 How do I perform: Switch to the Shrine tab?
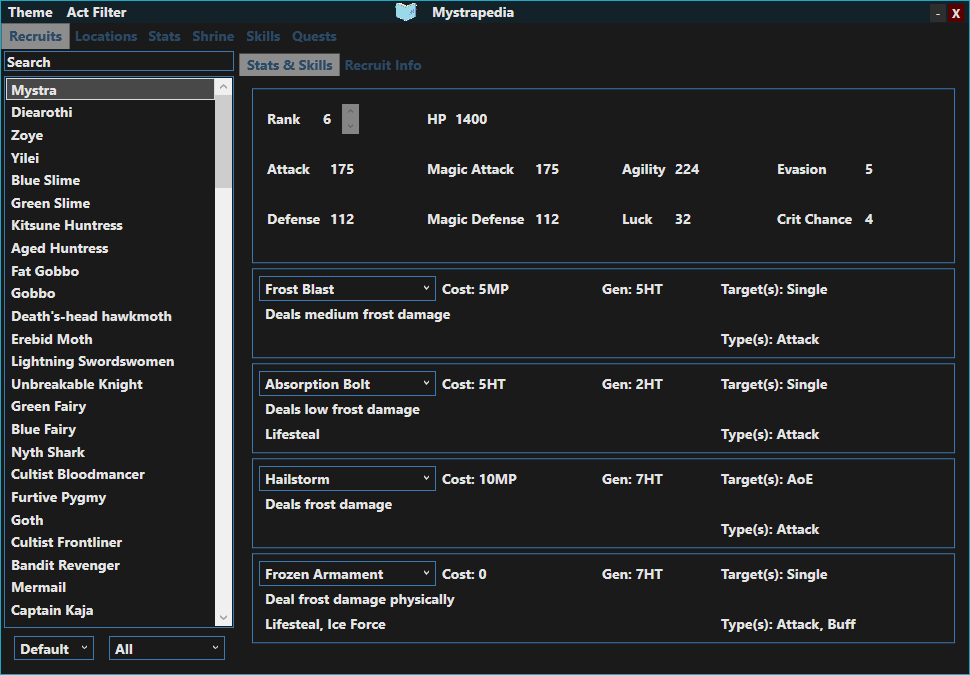[213, 36]
